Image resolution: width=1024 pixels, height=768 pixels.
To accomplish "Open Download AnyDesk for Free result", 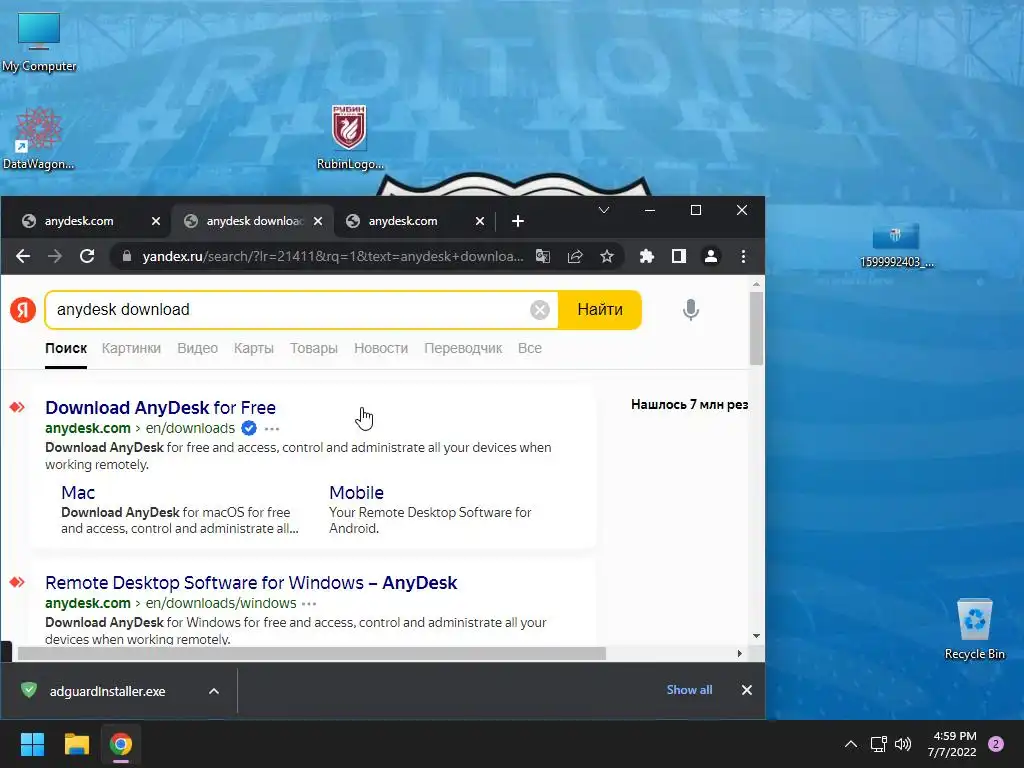I will pyautogui.click(x=160, y=408).
